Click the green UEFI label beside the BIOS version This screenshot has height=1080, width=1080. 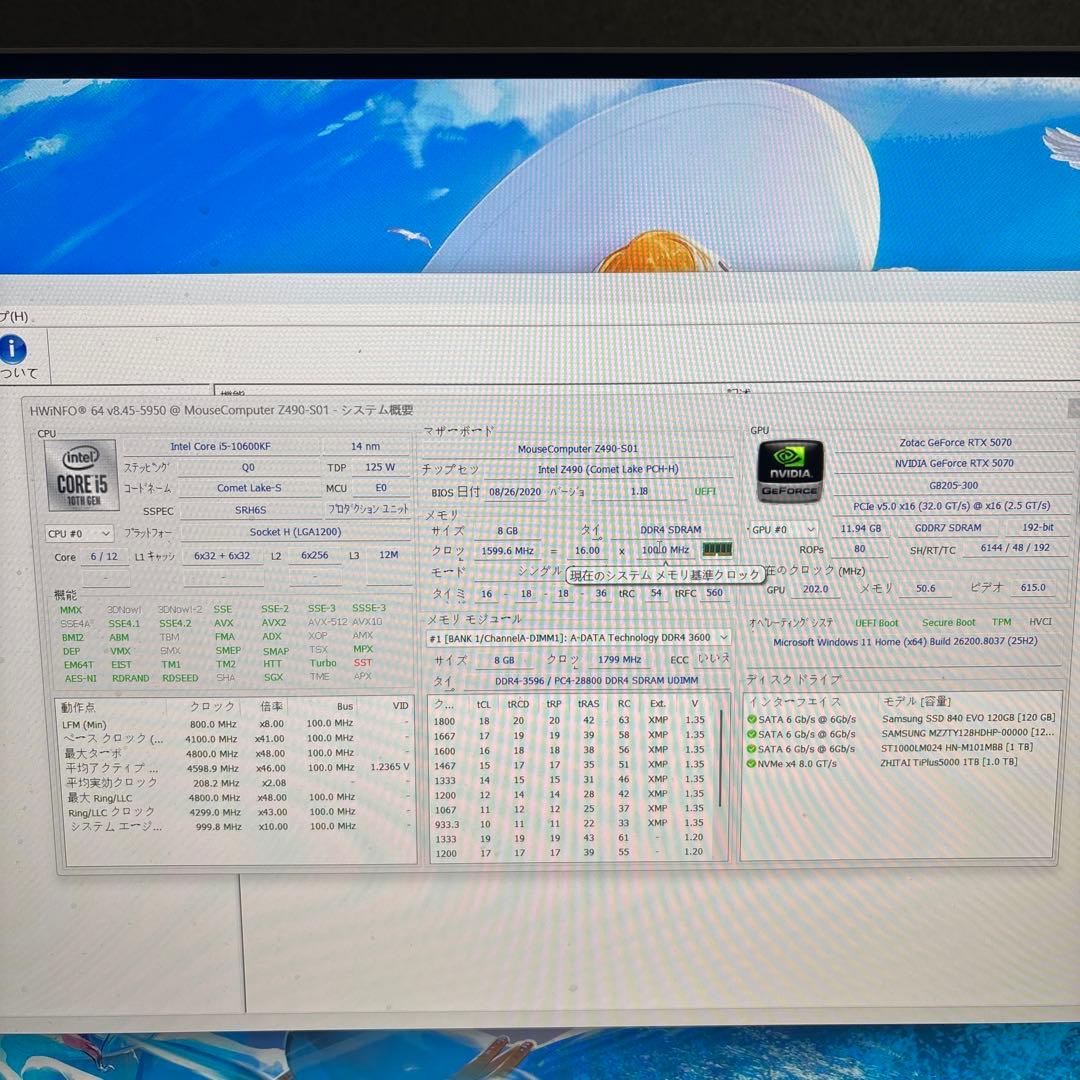pos(705,492)
